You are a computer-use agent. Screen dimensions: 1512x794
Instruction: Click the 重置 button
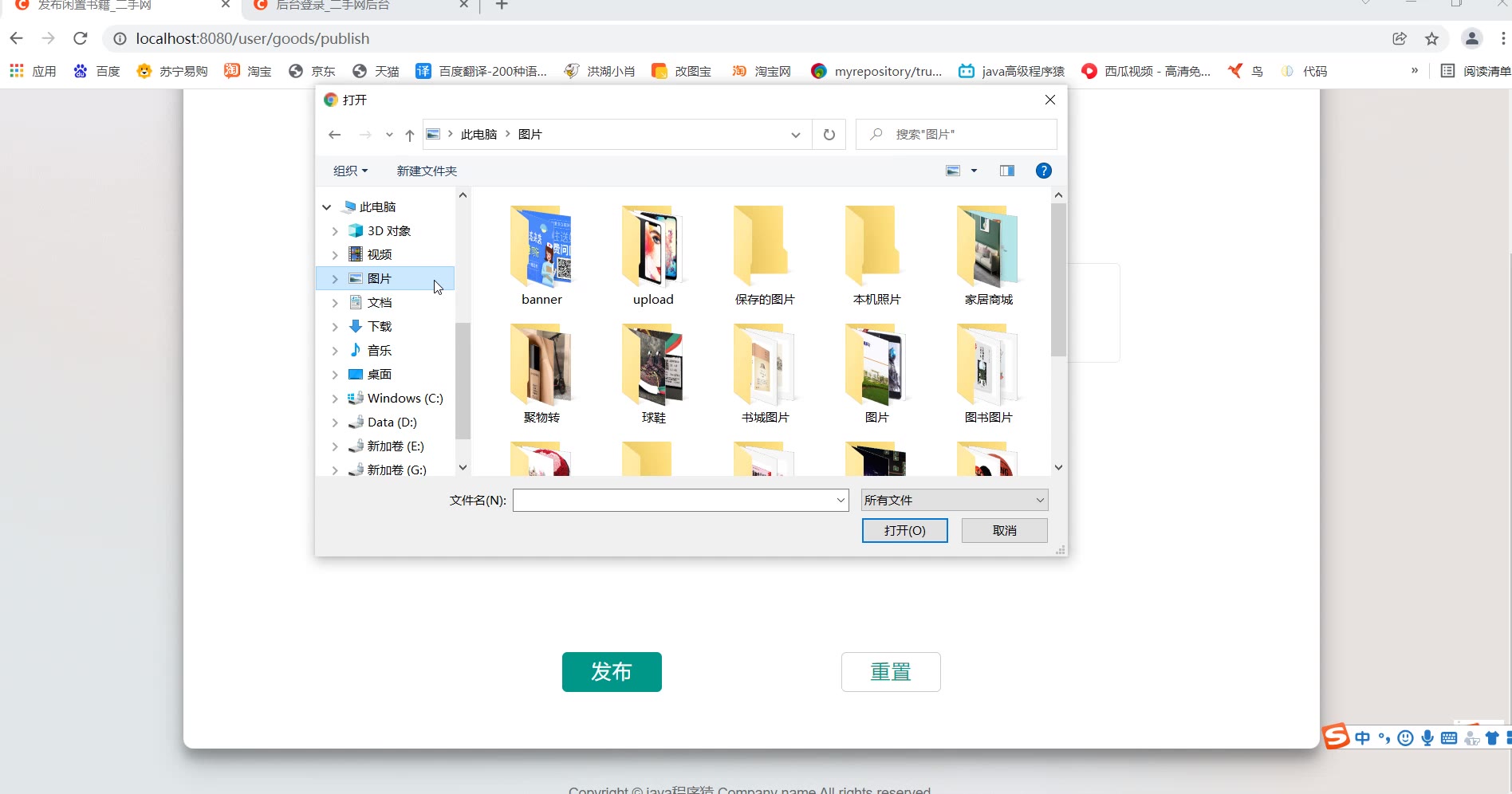tap(891, 672)
